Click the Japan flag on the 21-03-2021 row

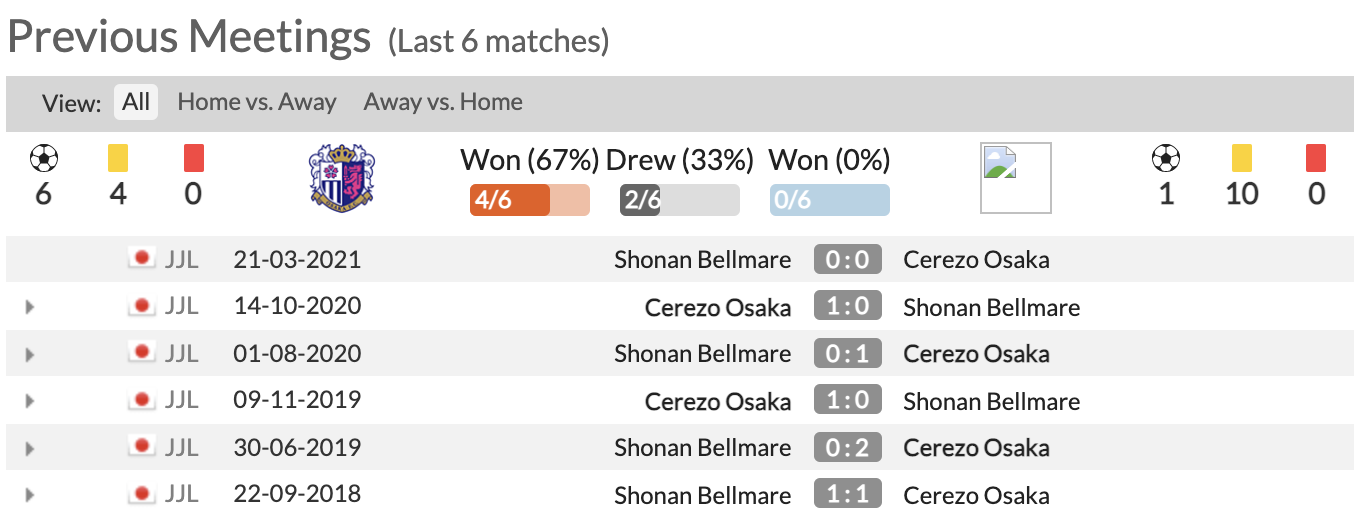(x=142, y=259)
